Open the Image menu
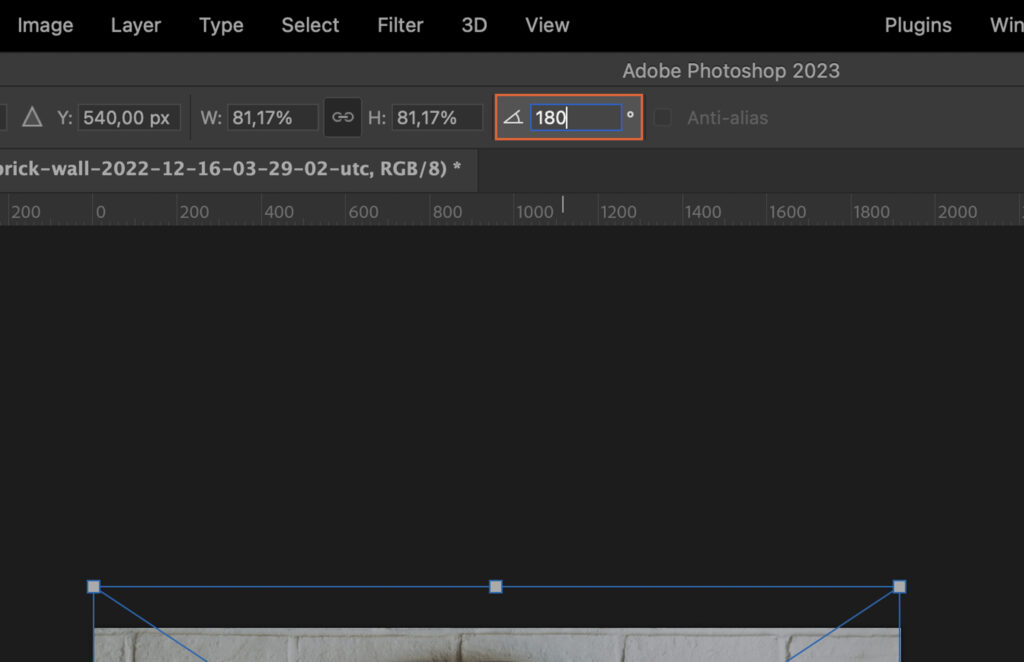Image resolution: width=1024 pixels, height=662 pixels. click(x=44, y=25)
